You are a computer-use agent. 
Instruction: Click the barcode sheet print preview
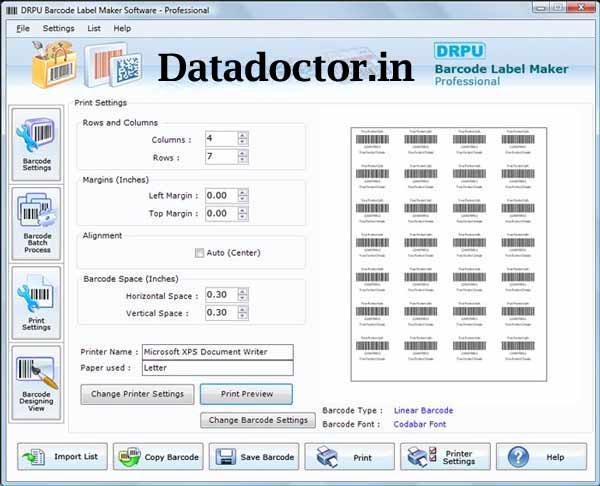(448, 254)
